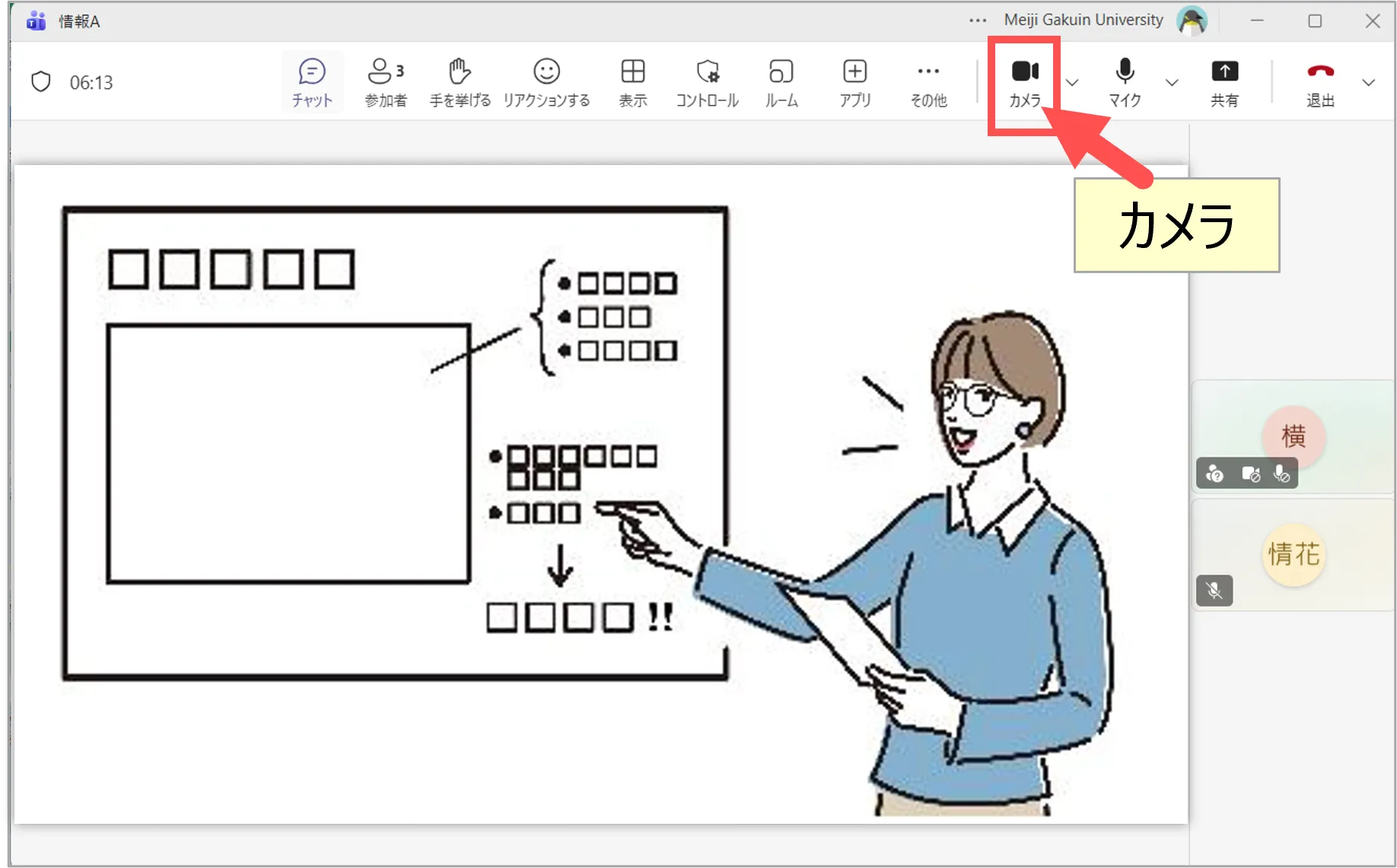
Task: Open the view (表示) layout options
Action: tap(632, 82)
